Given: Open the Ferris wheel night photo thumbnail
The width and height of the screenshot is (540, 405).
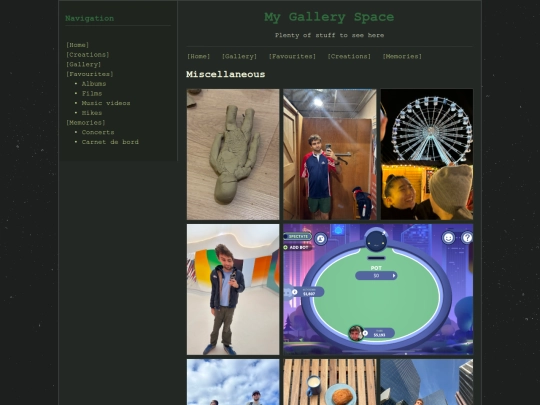Looking at the screenshot, I should [x=427, y=154].
